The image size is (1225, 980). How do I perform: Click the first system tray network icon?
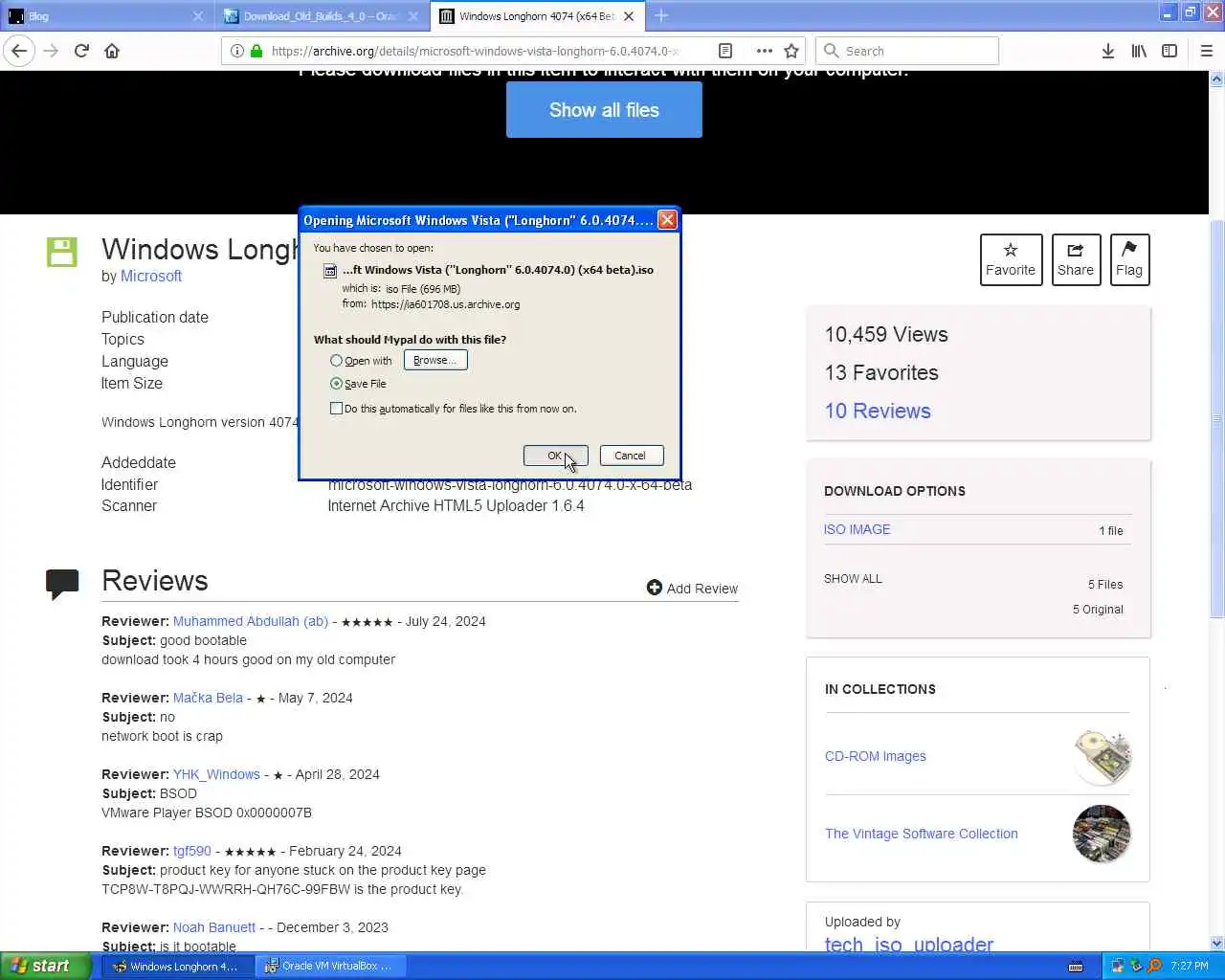click(x=1118, y=966)
